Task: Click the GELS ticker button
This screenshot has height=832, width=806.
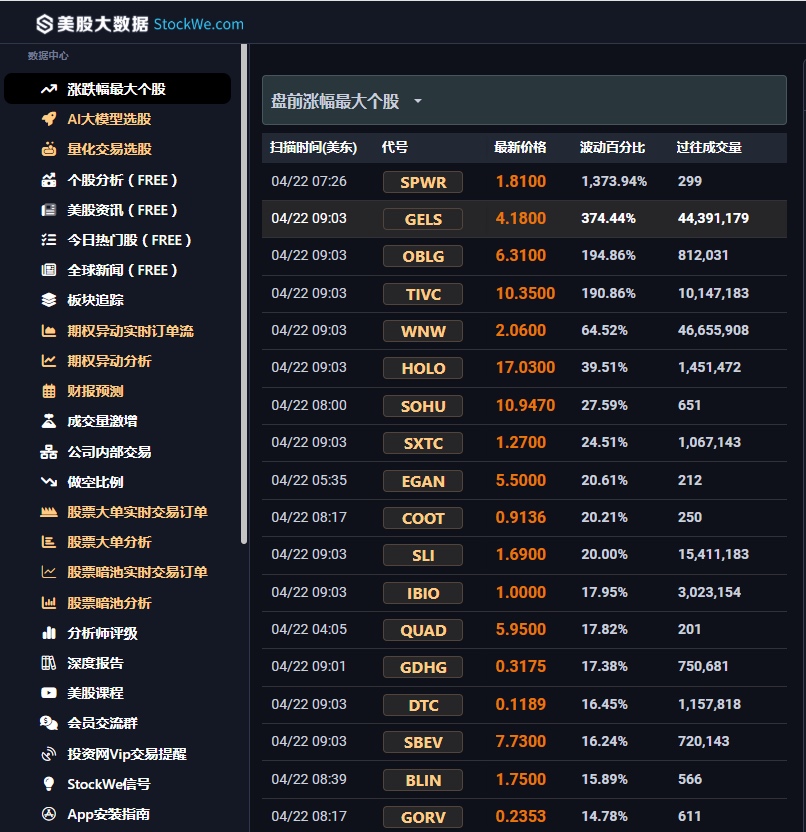Action: [x=423, y=219]
